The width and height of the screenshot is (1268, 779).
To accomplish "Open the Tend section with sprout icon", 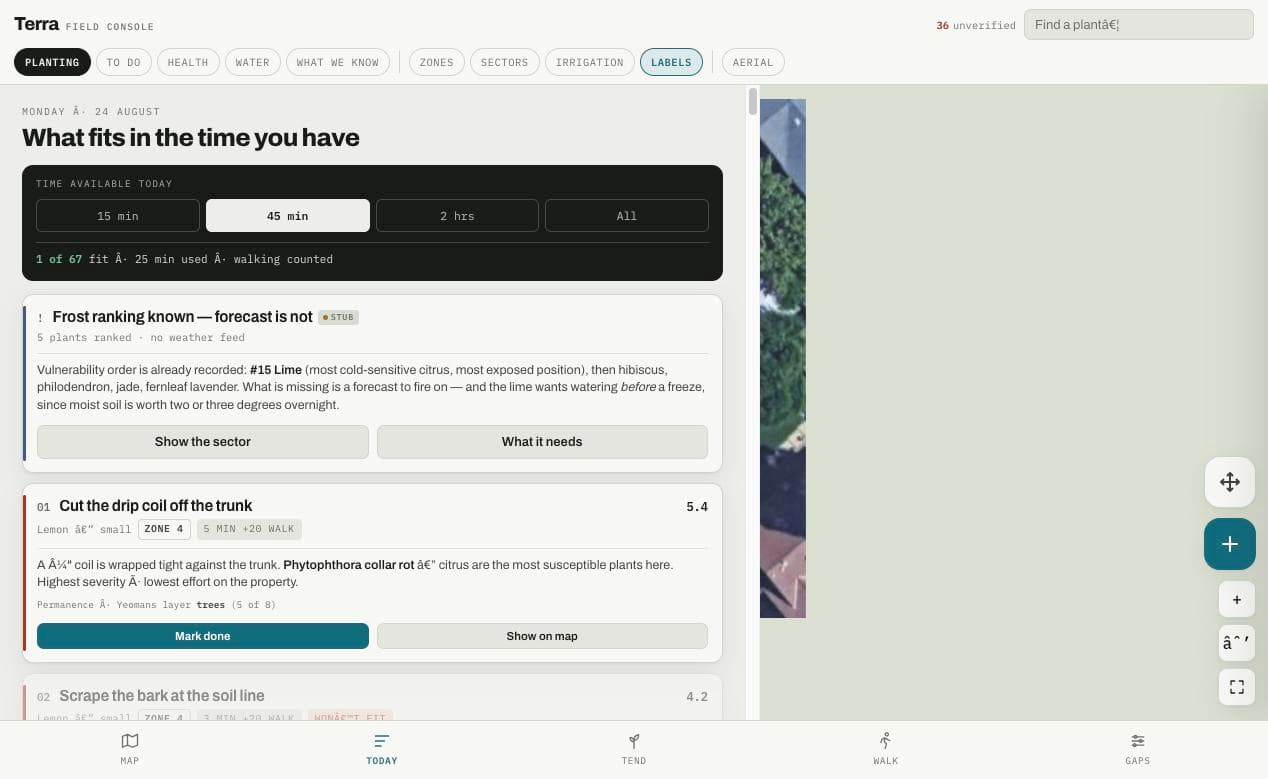I will click(x=634, y=749).
